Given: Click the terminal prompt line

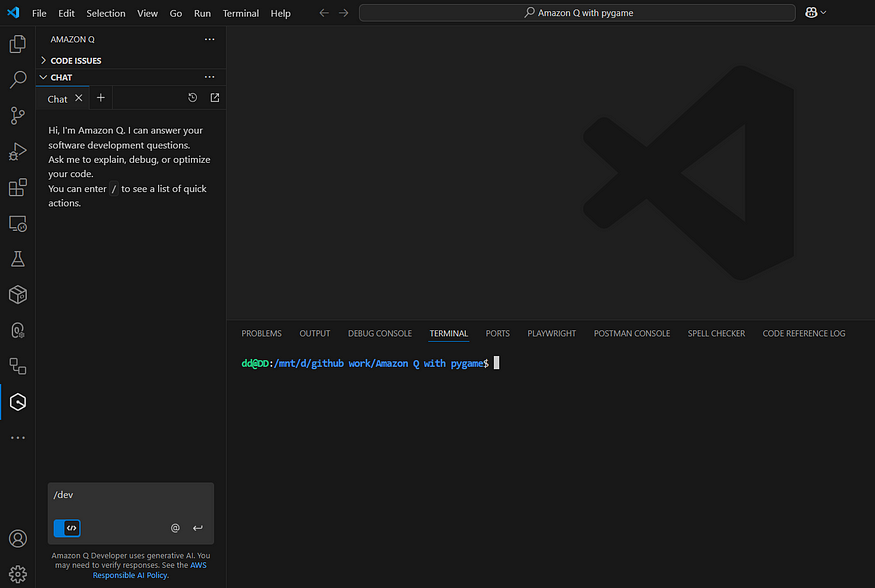Looking at the screenshot, I should pyautogui.click(x=371, y=363).
